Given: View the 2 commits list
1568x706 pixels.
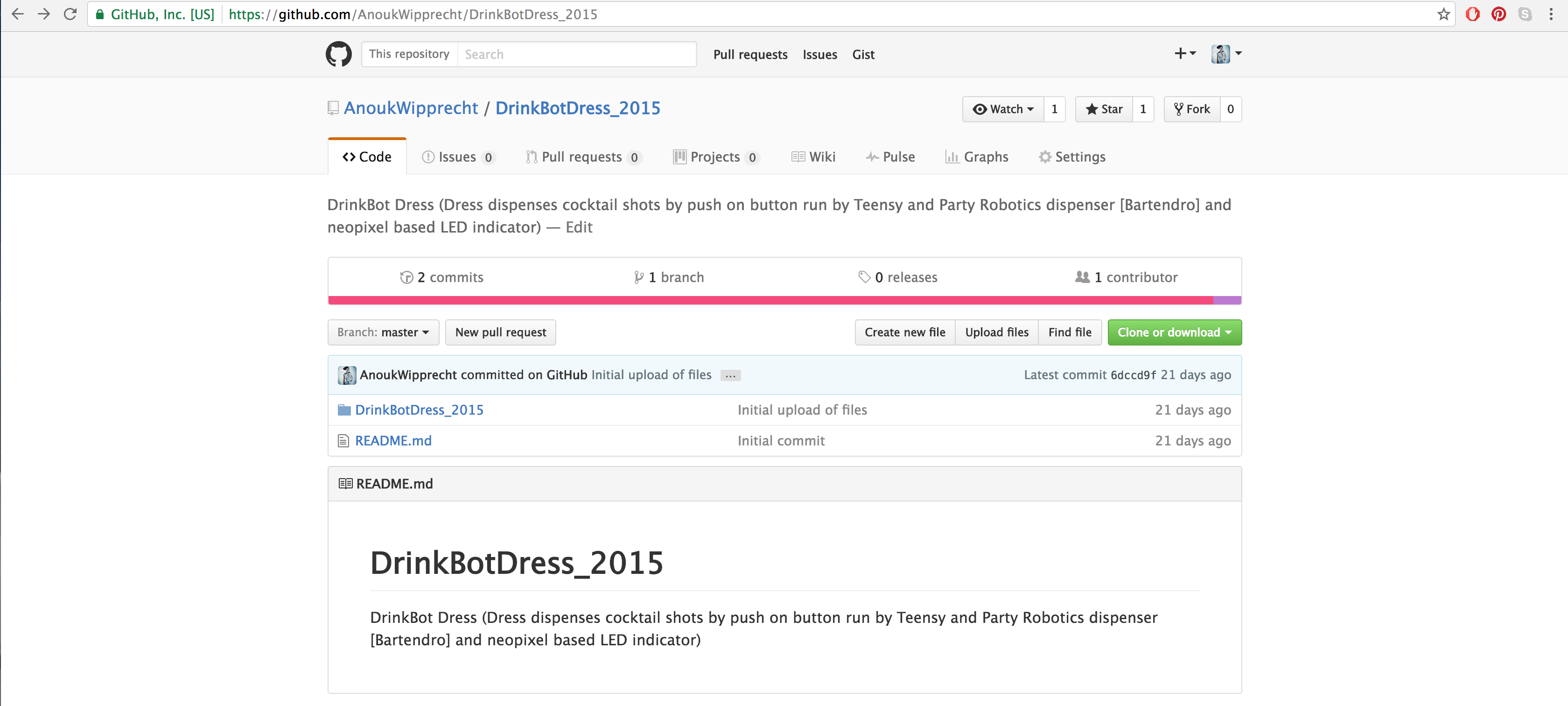Looking at the screenshot, I should (442, 278).
